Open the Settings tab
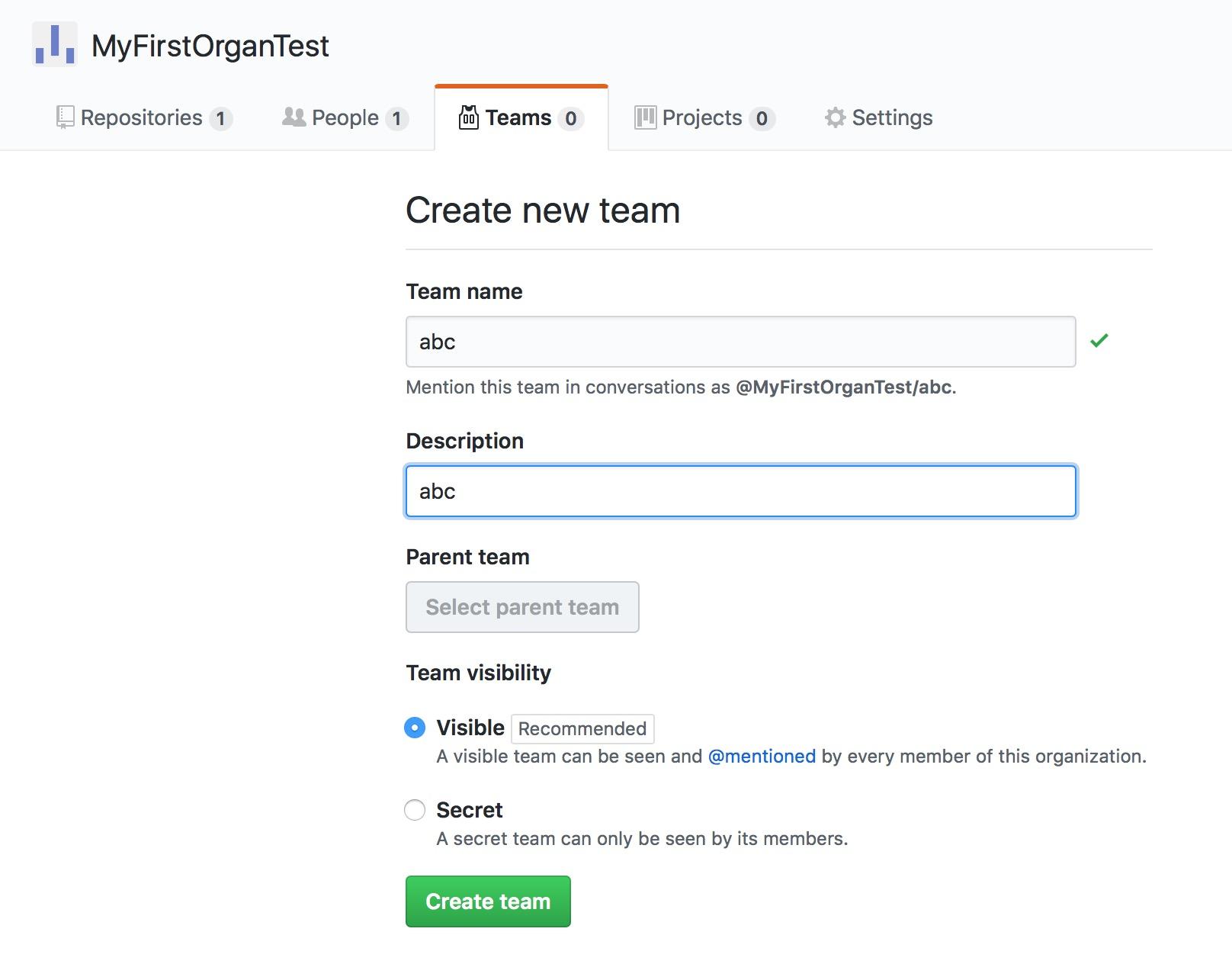 click(892, 118)
